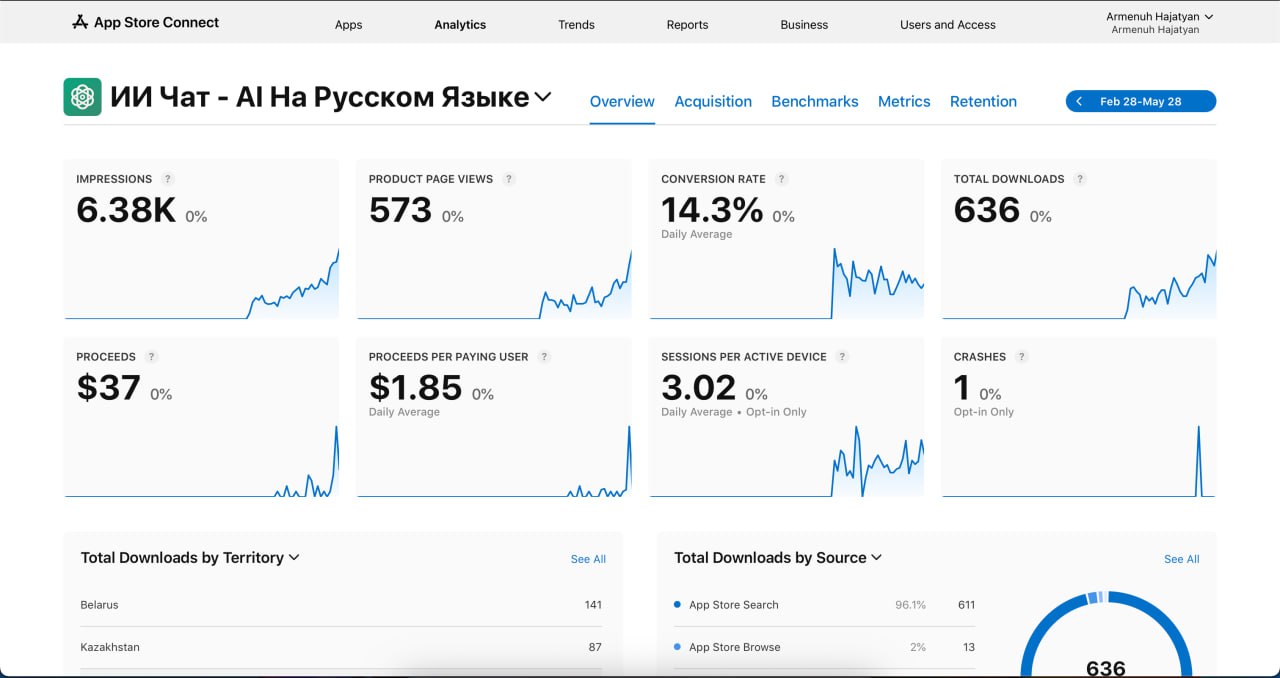Open the Retention tab

coord(983,101)
